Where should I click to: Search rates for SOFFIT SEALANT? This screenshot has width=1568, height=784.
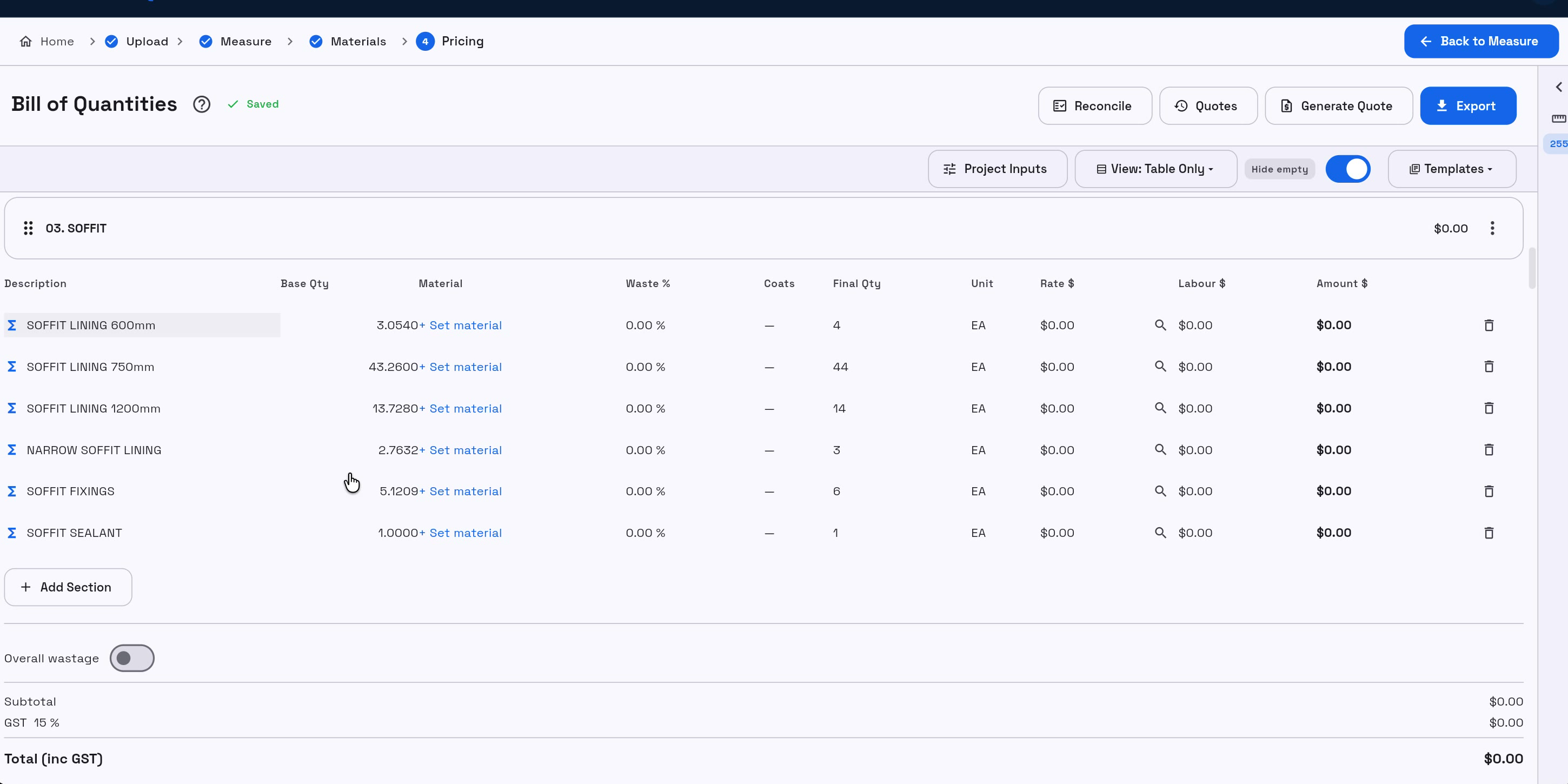click(x=1160, y=533)
